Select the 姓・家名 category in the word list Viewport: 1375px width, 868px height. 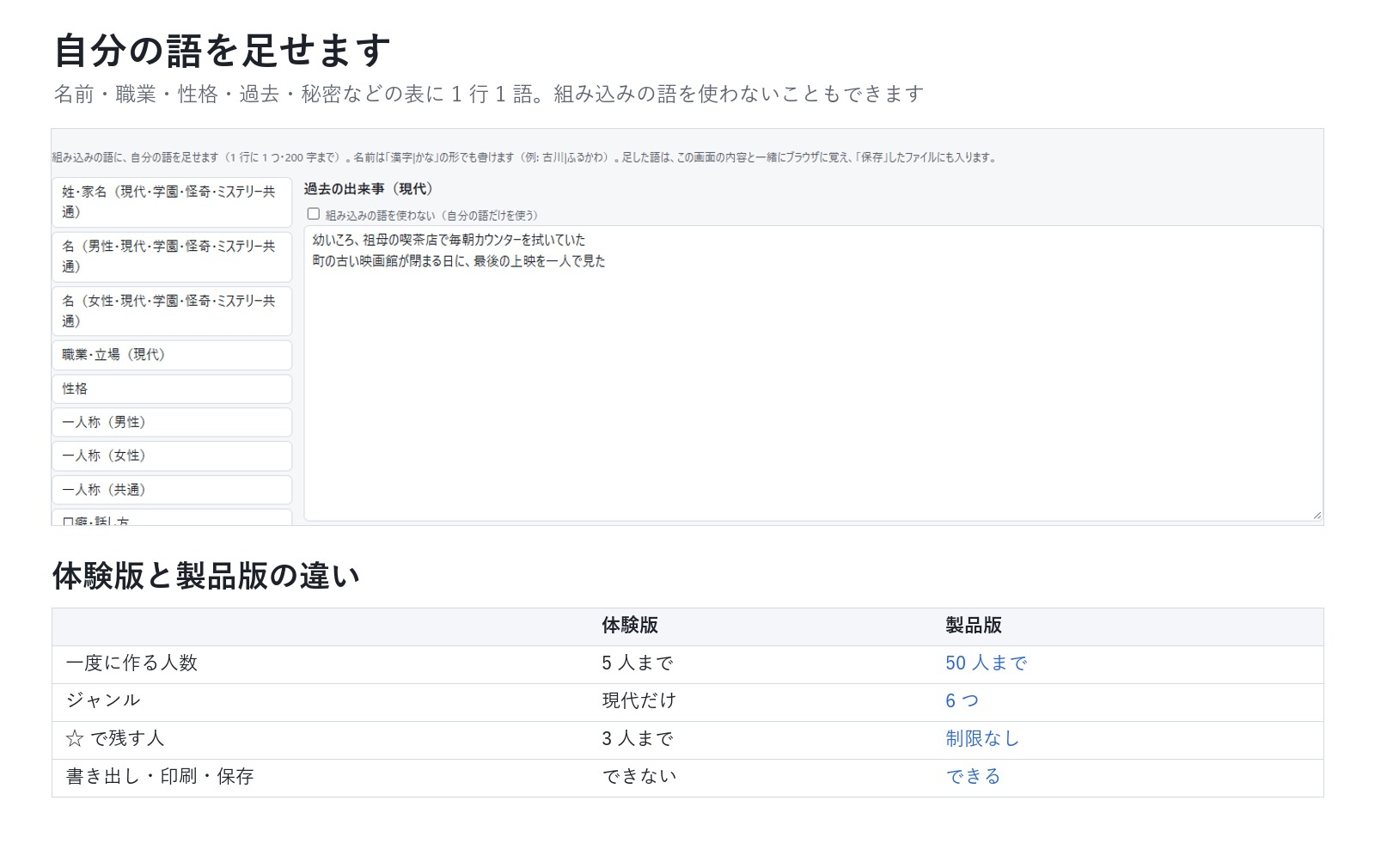[x=172, y=202]
